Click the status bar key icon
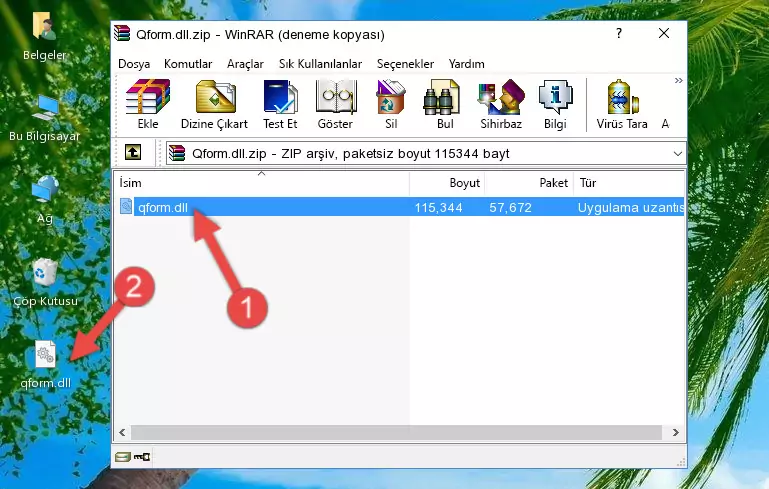 [x=142, y=457]
